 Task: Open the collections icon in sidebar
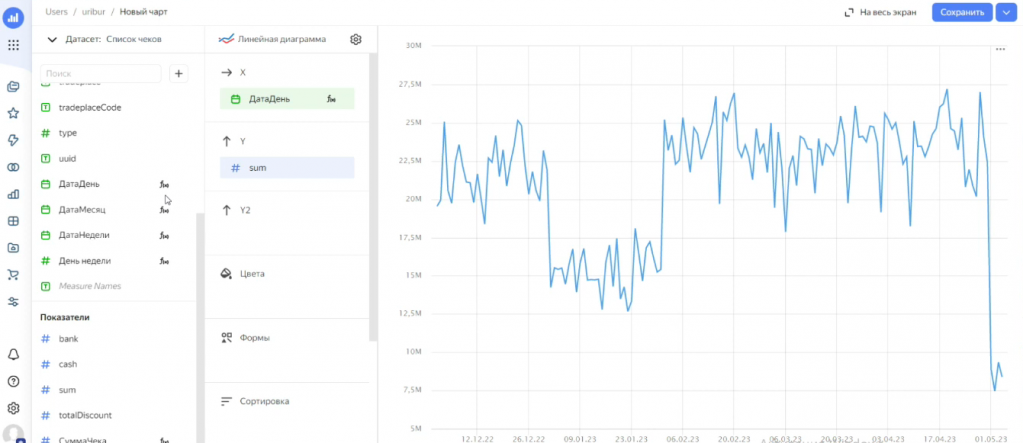click(x=13, y=86)
